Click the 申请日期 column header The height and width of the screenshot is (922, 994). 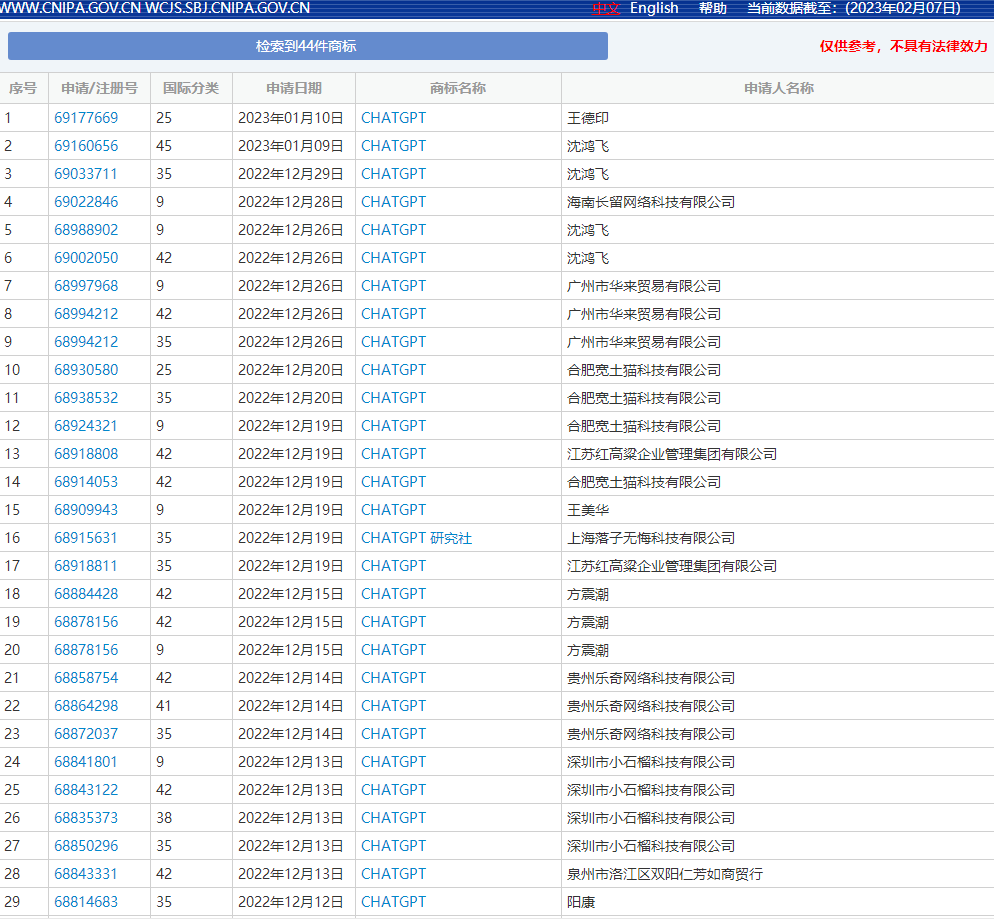294,88
